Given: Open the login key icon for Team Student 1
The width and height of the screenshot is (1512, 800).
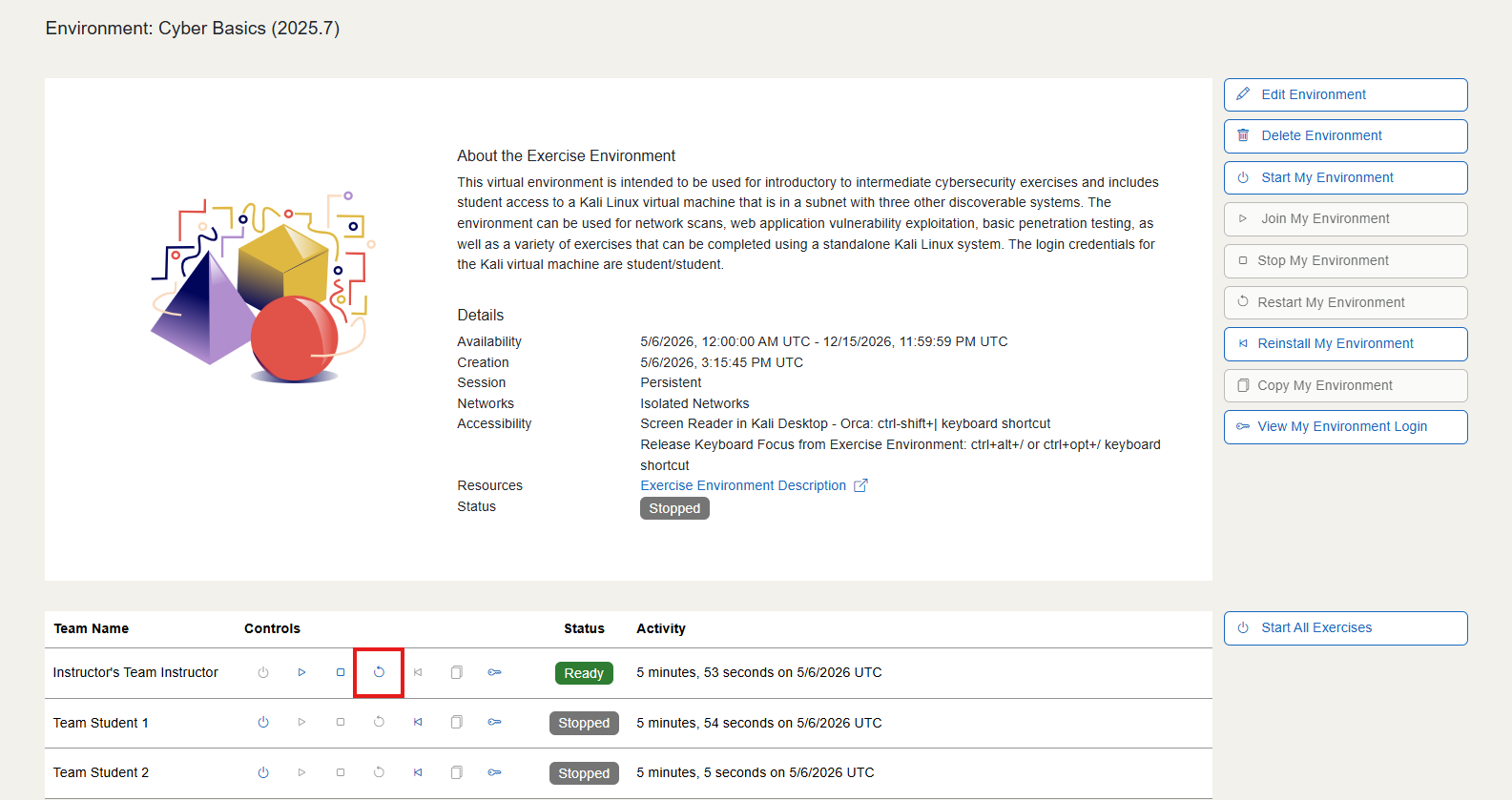Looking at the screenshot, I should click(495, 722).
